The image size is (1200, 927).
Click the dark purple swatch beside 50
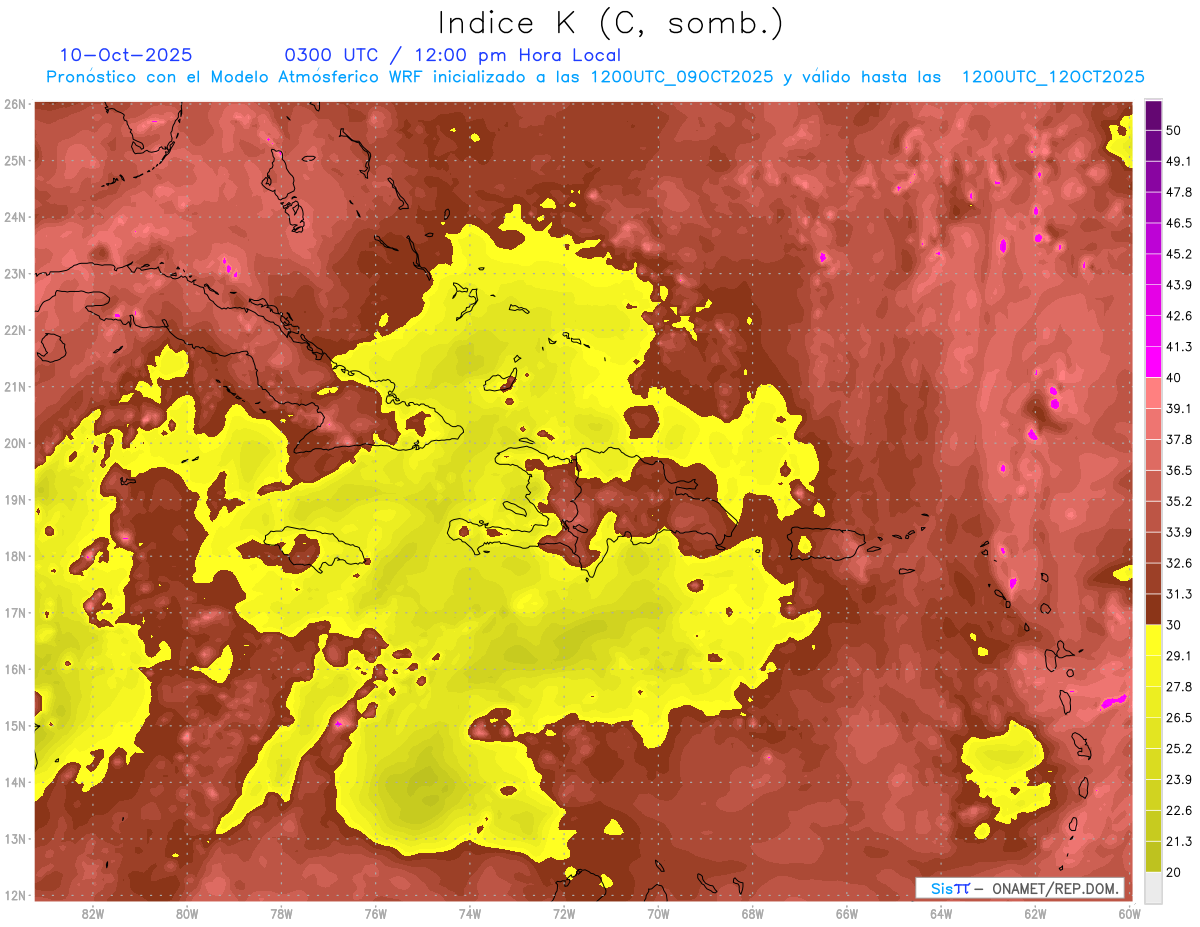1154,115
